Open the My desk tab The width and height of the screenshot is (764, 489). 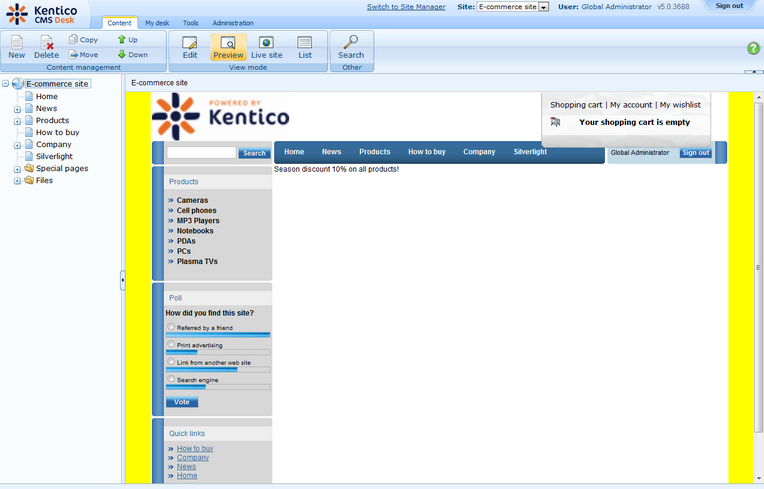click(157, 23)
